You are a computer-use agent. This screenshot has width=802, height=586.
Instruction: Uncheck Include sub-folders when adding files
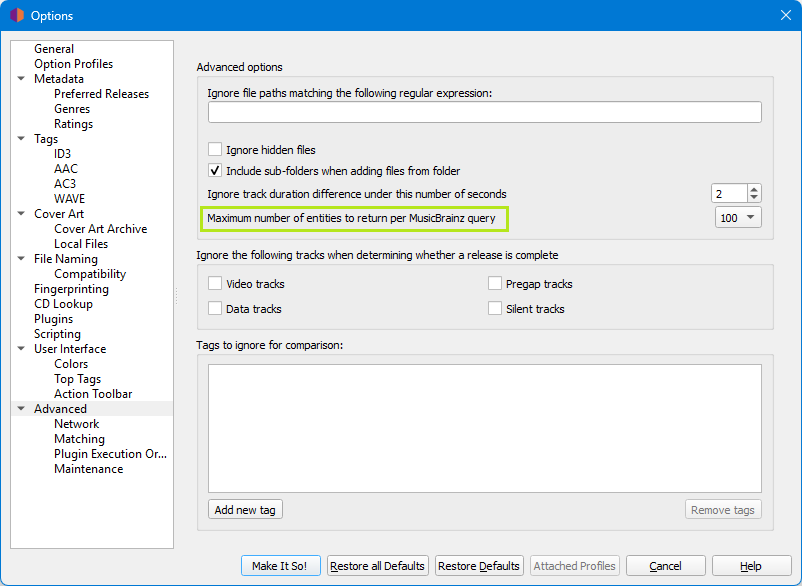(x=215, y=171)
